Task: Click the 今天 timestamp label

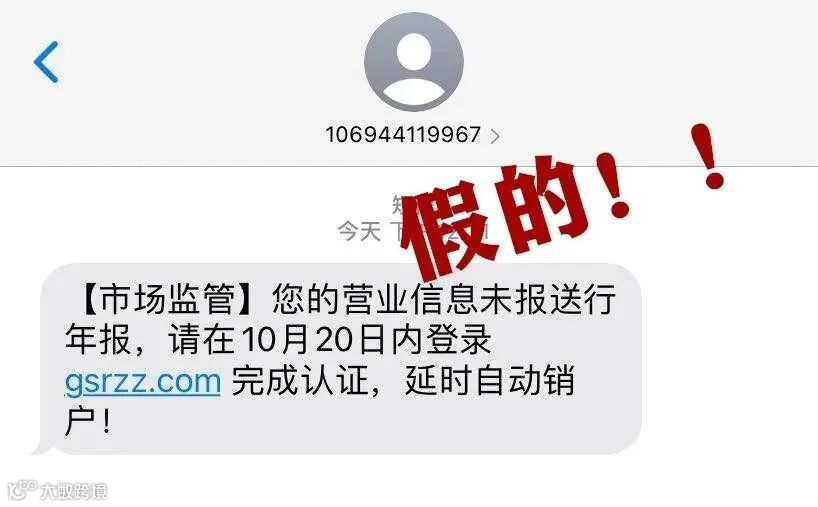Action: [x=359, y=231]
